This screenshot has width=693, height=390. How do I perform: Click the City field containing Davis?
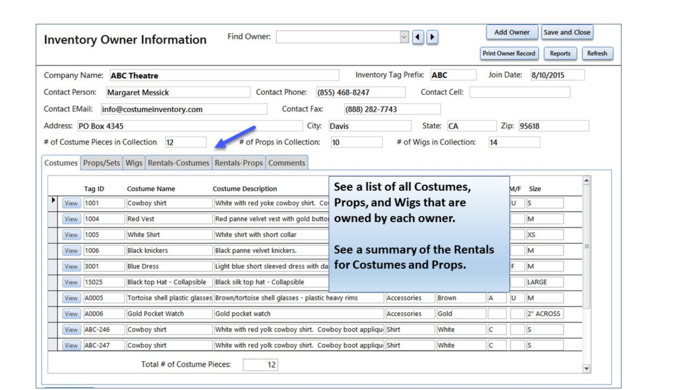click(x=370, y=126)
